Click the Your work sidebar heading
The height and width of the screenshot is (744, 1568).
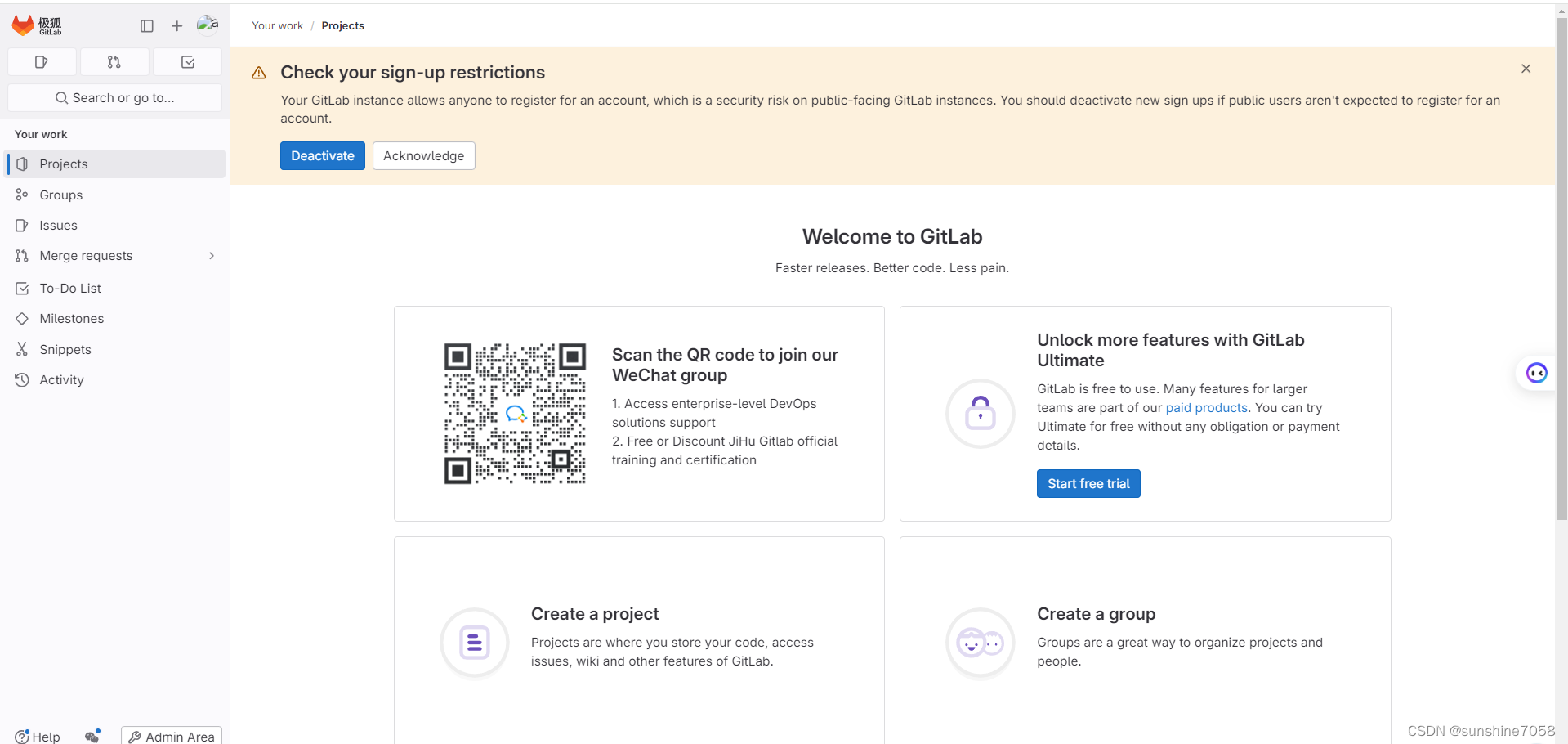pos(41,134)
